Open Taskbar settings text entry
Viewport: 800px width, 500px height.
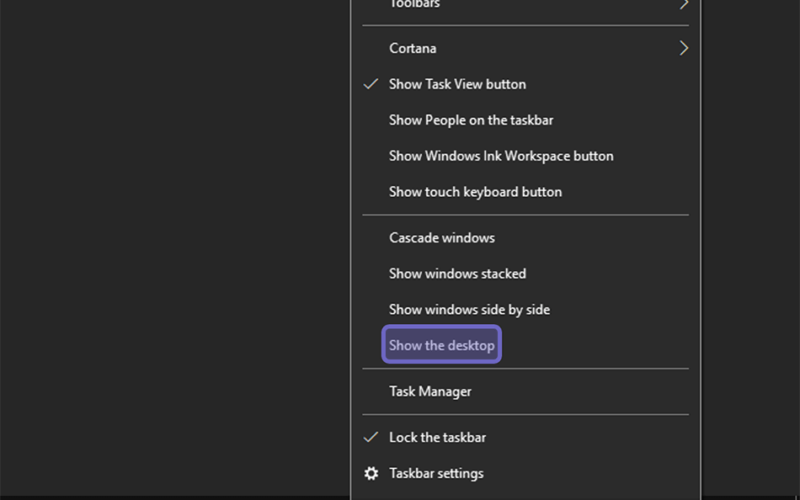[436, 473]
